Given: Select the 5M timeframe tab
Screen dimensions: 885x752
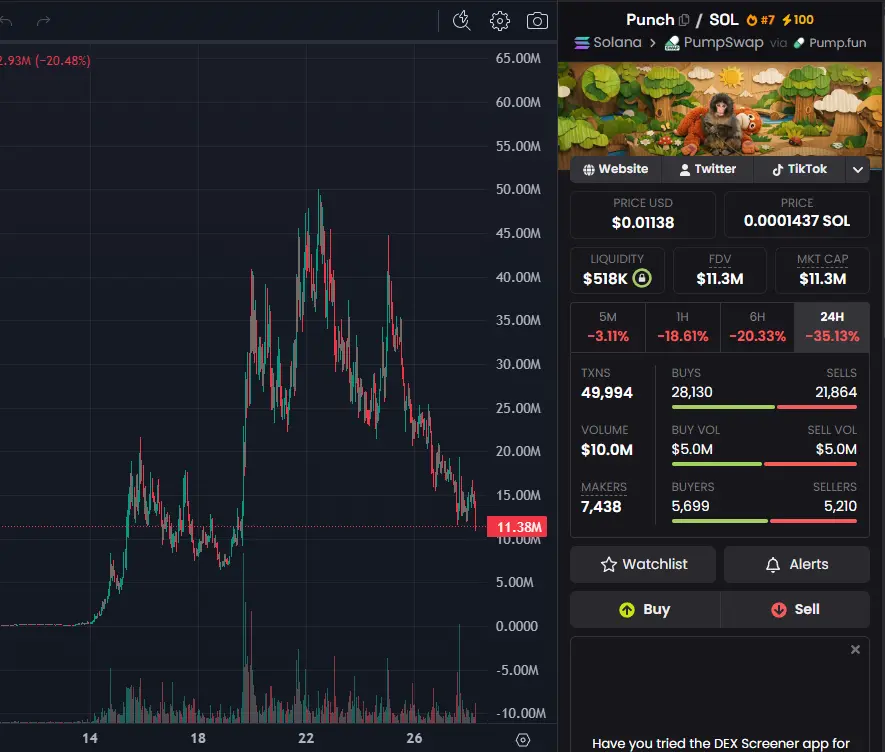Looking at the screenshot, I should pyautogui.click(x=608, y=327).
